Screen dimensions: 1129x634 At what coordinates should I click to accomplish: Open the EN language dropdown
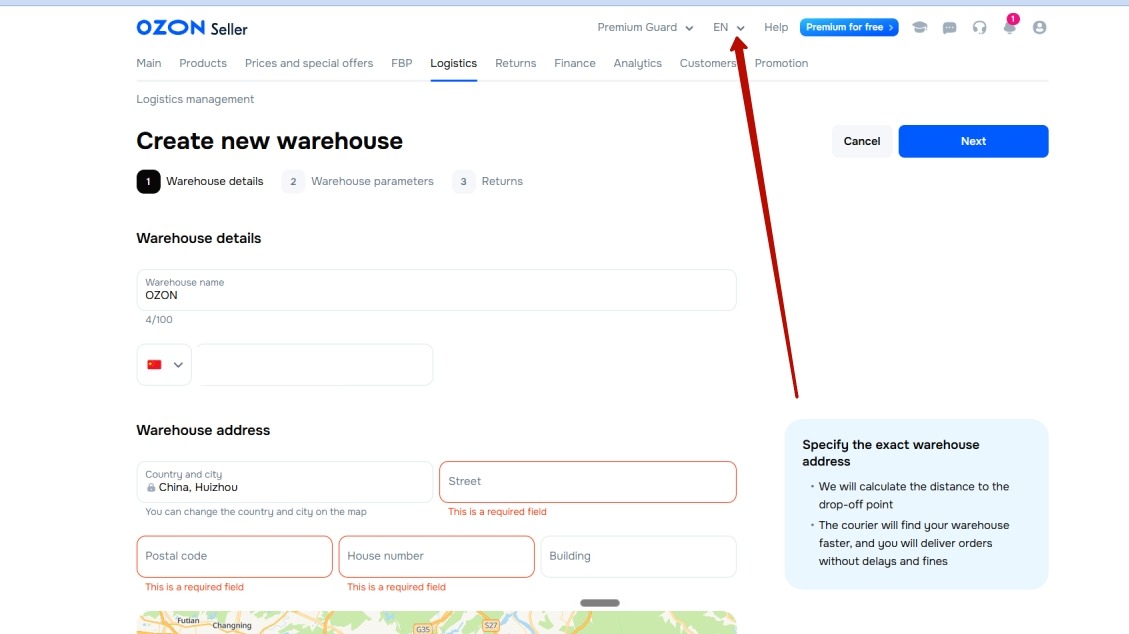pos(729,27)
